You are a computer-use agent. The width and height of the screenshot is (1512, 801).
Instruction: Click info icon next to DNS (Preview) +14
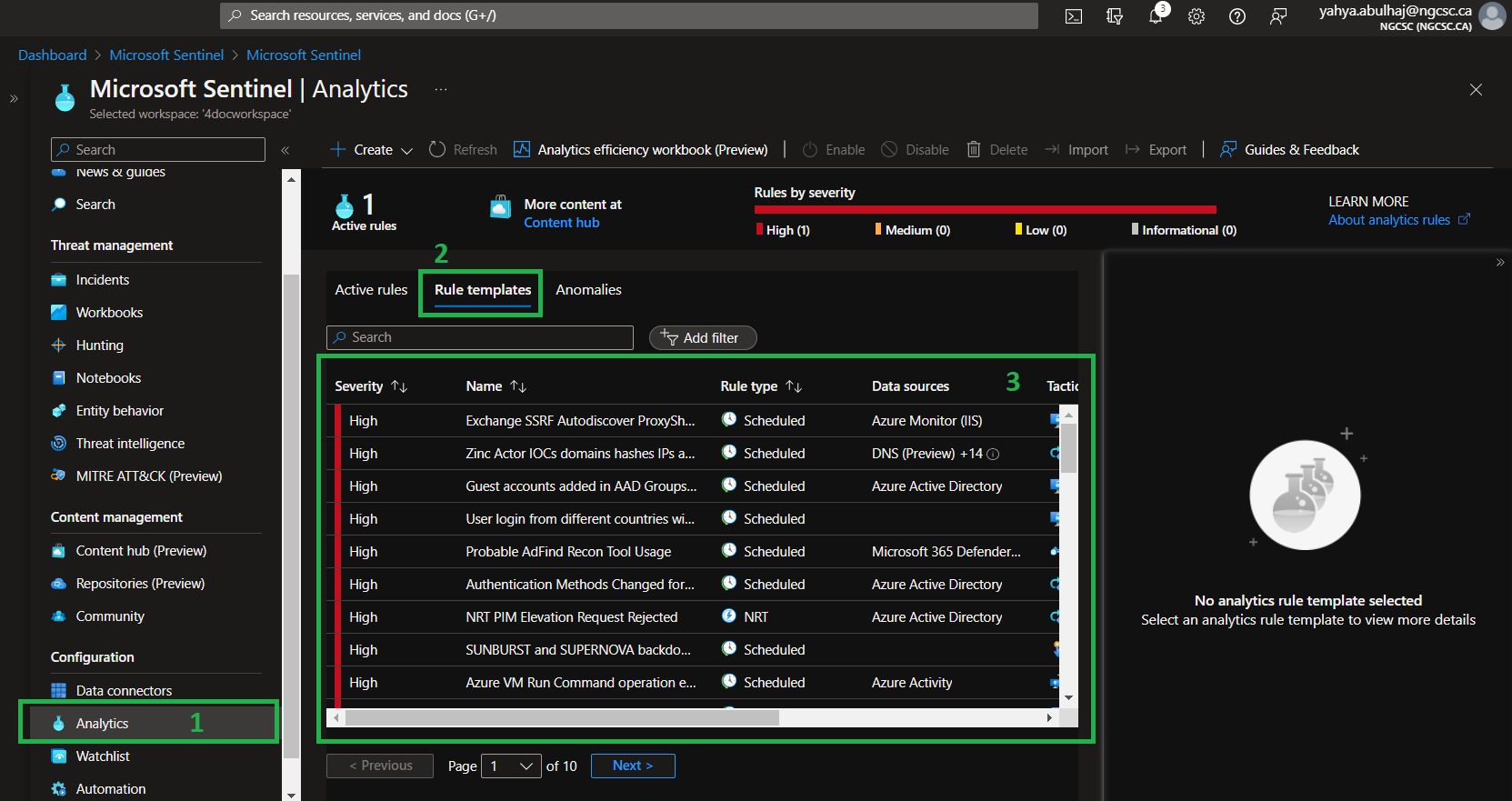click(x=993, y=455)
